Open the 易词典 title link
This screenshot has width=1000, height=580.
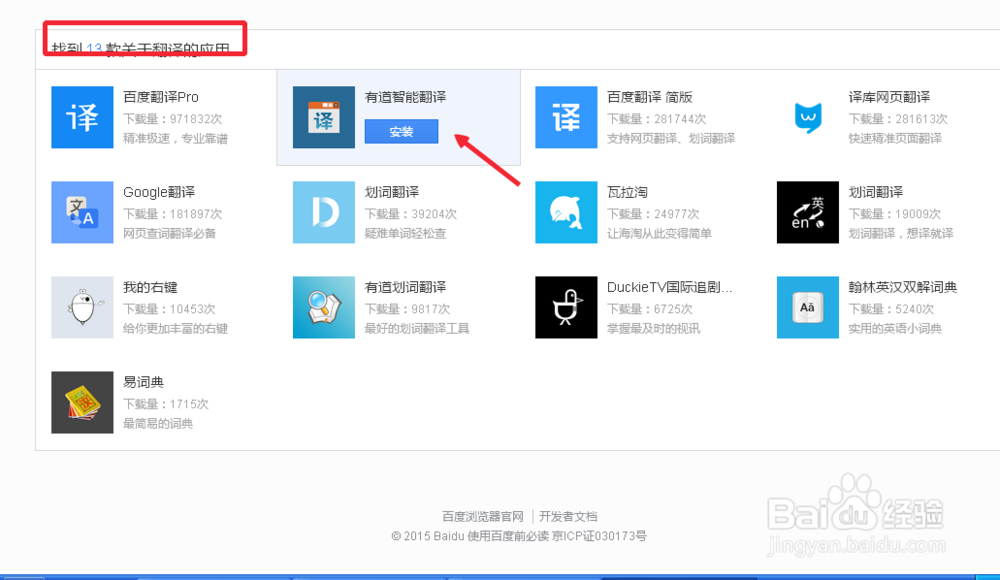point(143,382)
